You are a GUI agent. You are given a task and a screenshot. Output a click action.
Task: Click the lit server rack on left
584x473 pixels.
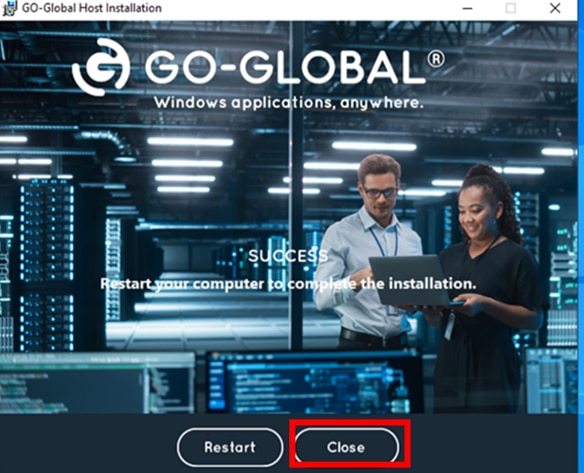pos(47,264)
